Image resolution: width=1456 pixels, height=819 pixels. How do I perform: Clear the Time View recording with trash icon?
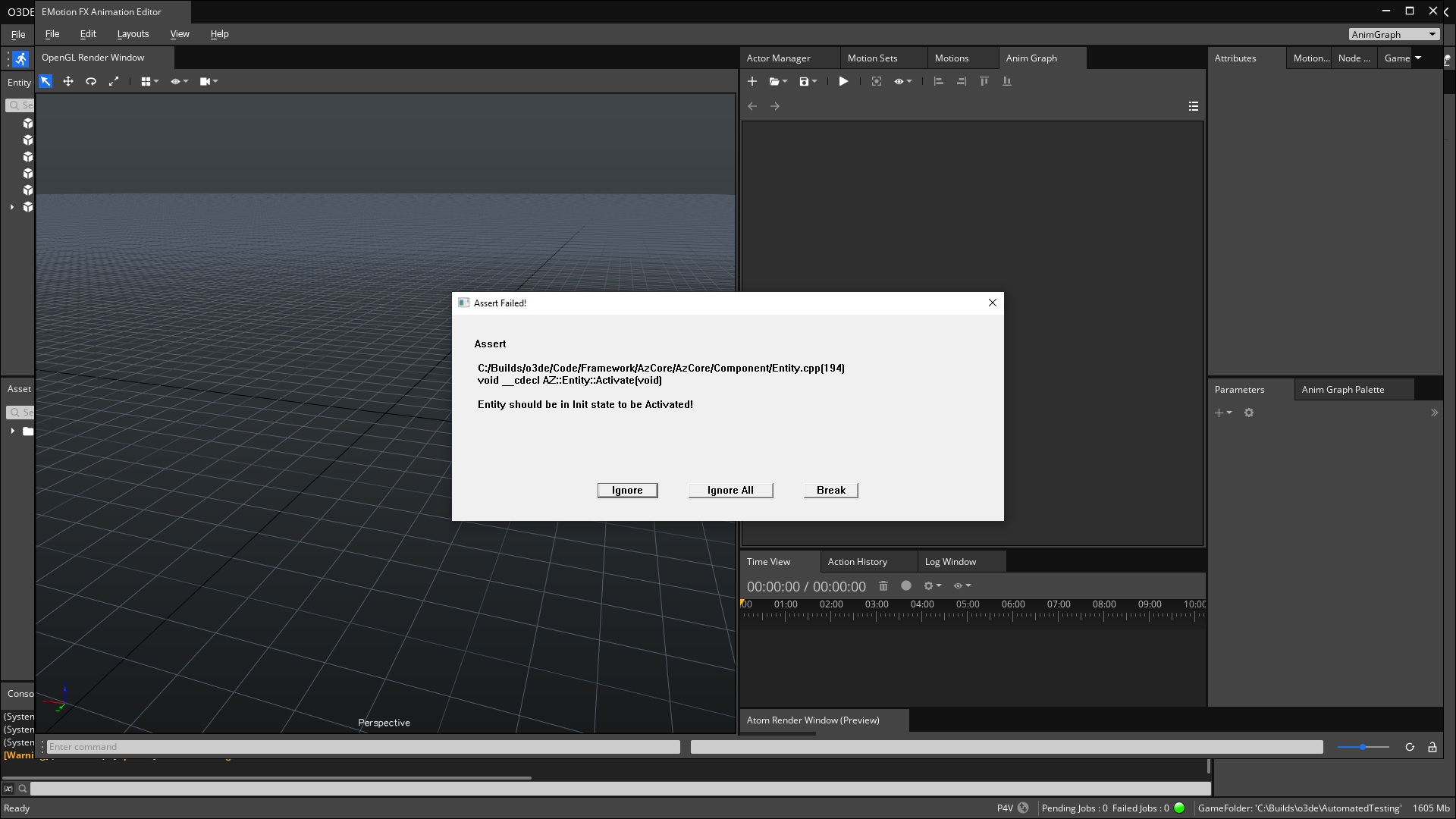pos(883,585)
